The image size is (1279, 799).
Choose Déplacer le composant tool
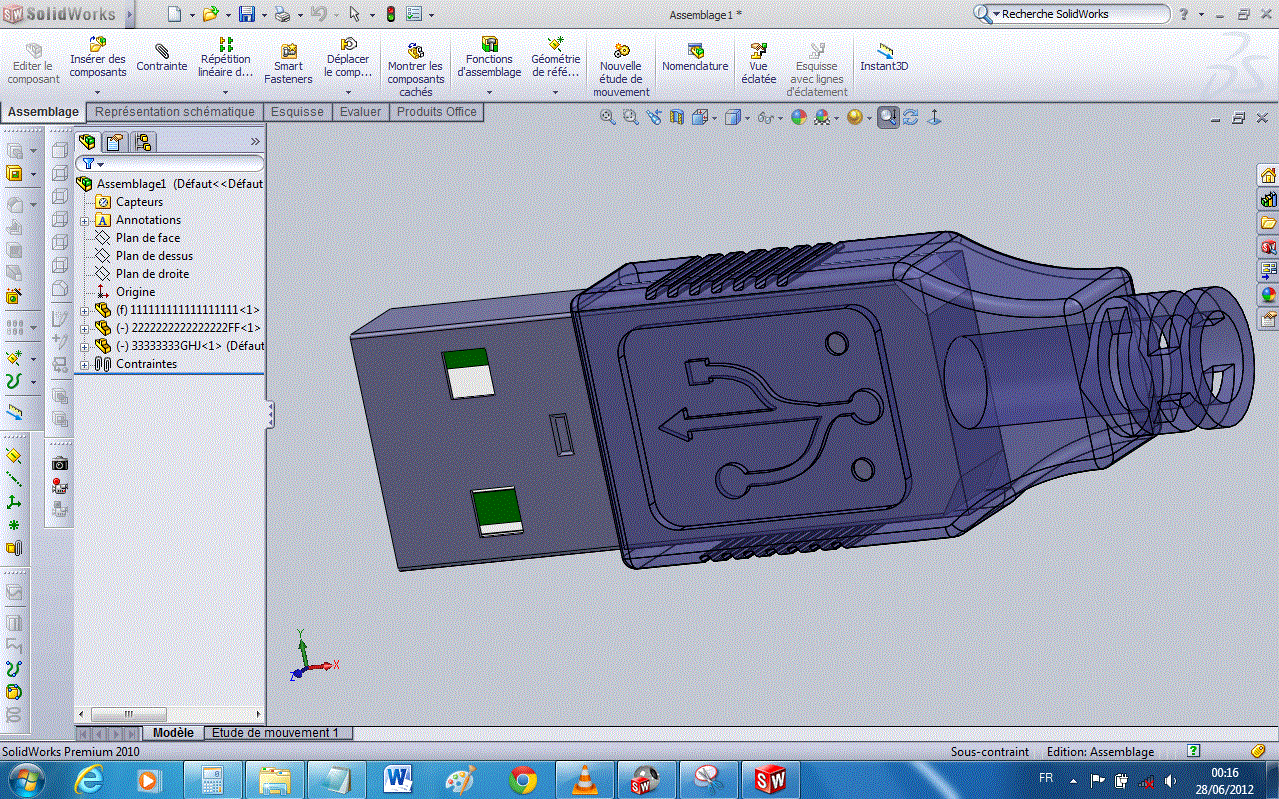pyautogui.click(x=348, y=58)
